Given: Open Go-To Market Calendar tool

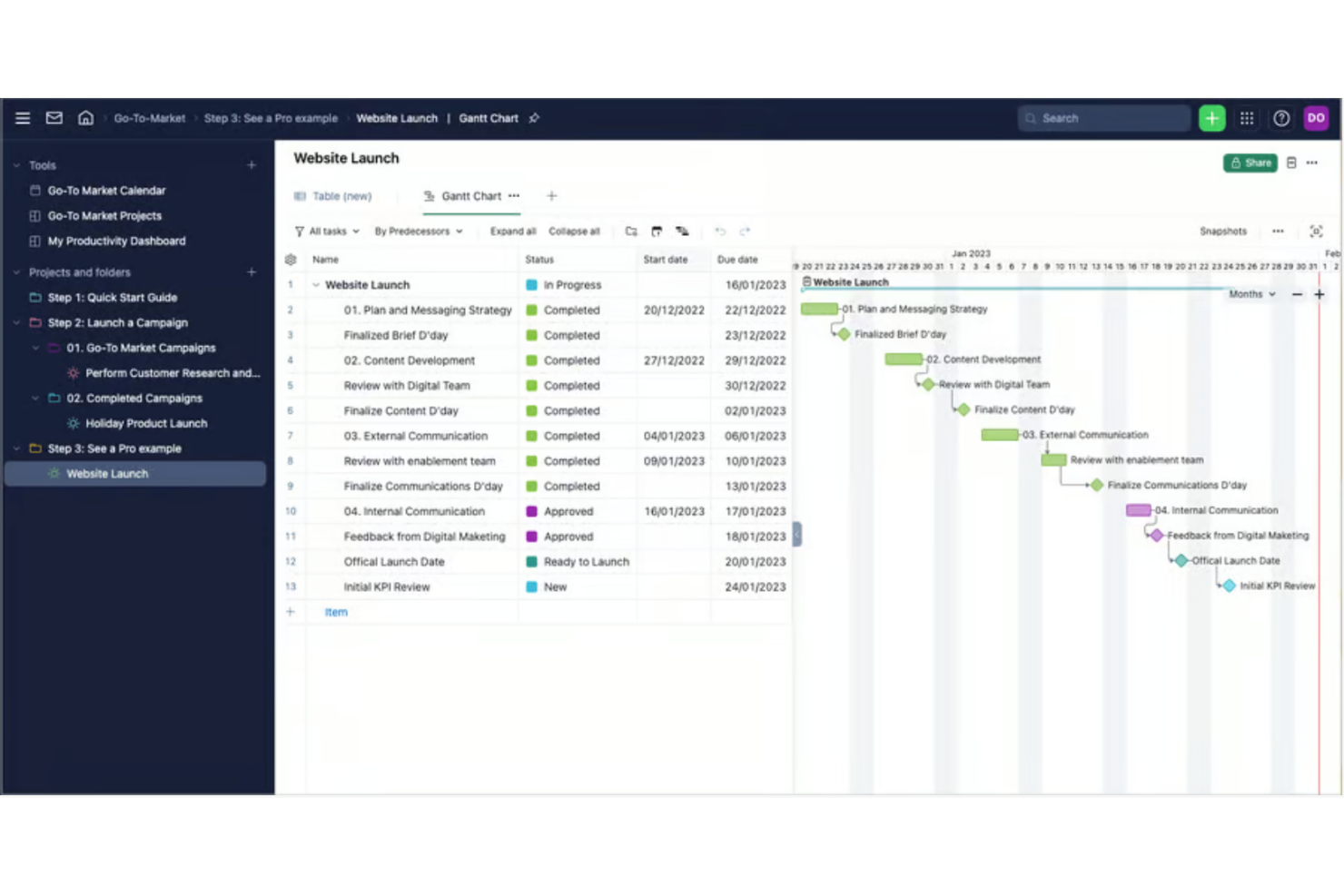Looking at the screenshot, I should pyautogui.click(x=106, y=191).
